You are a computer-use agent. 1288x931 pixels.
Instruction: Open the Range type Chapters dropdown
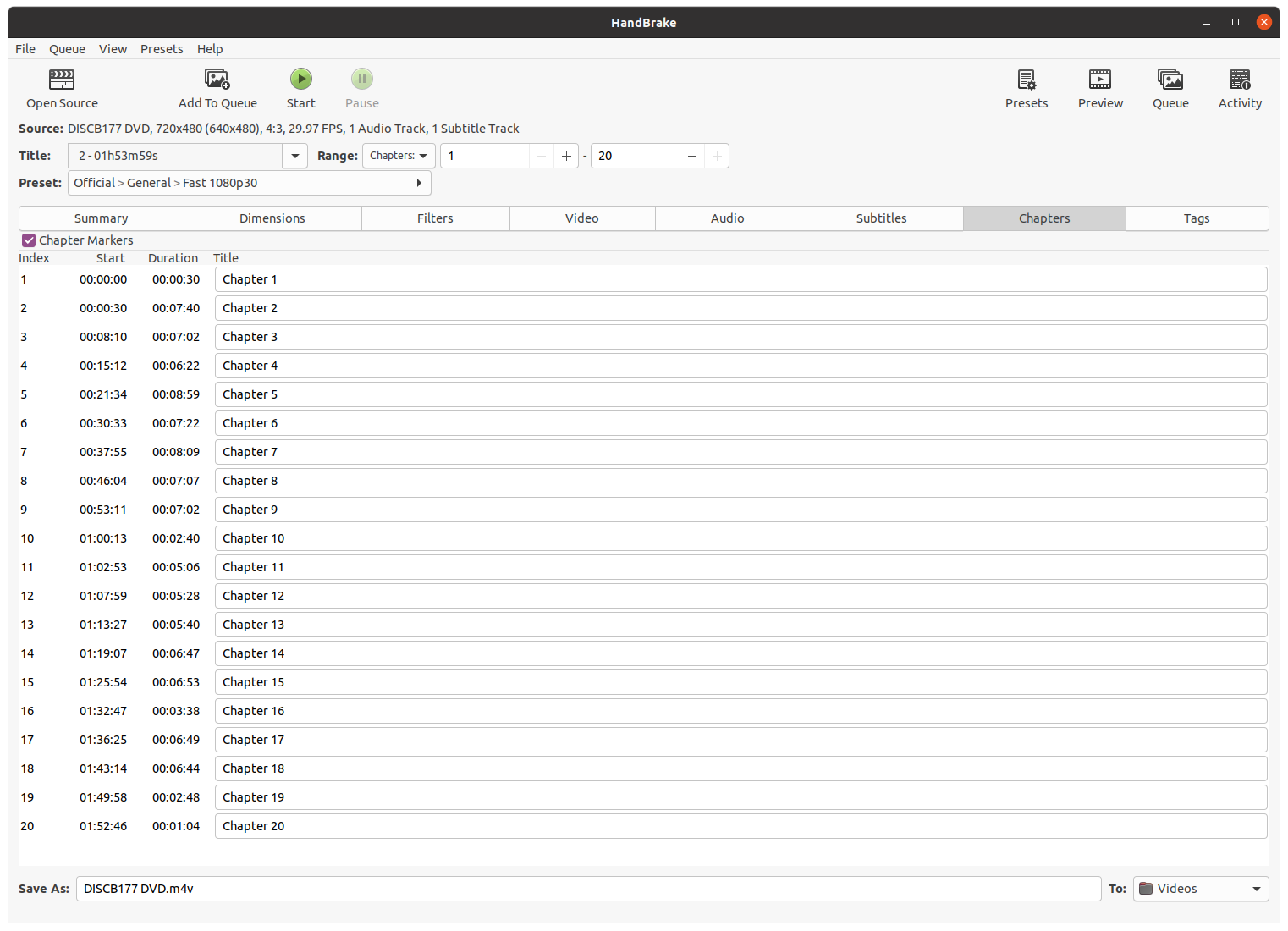click(x=399, y=156)
